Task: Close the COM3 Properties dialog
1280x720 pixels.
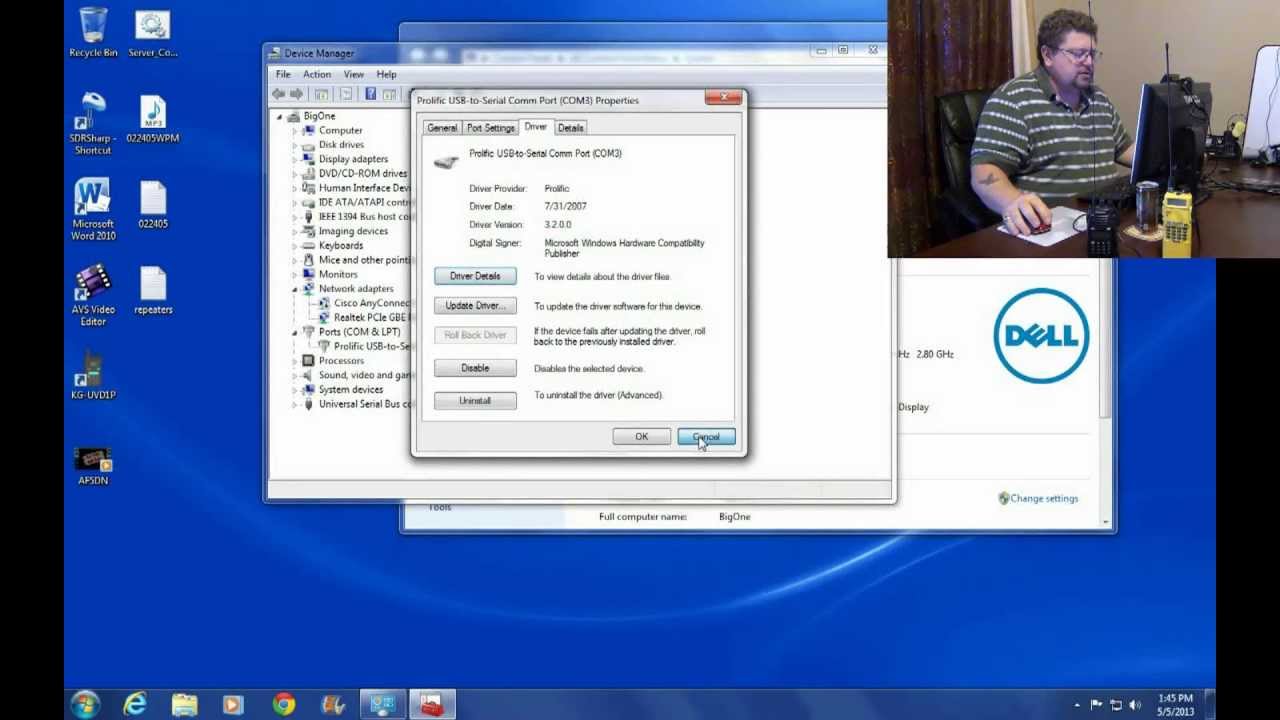Action: (723, 98)
